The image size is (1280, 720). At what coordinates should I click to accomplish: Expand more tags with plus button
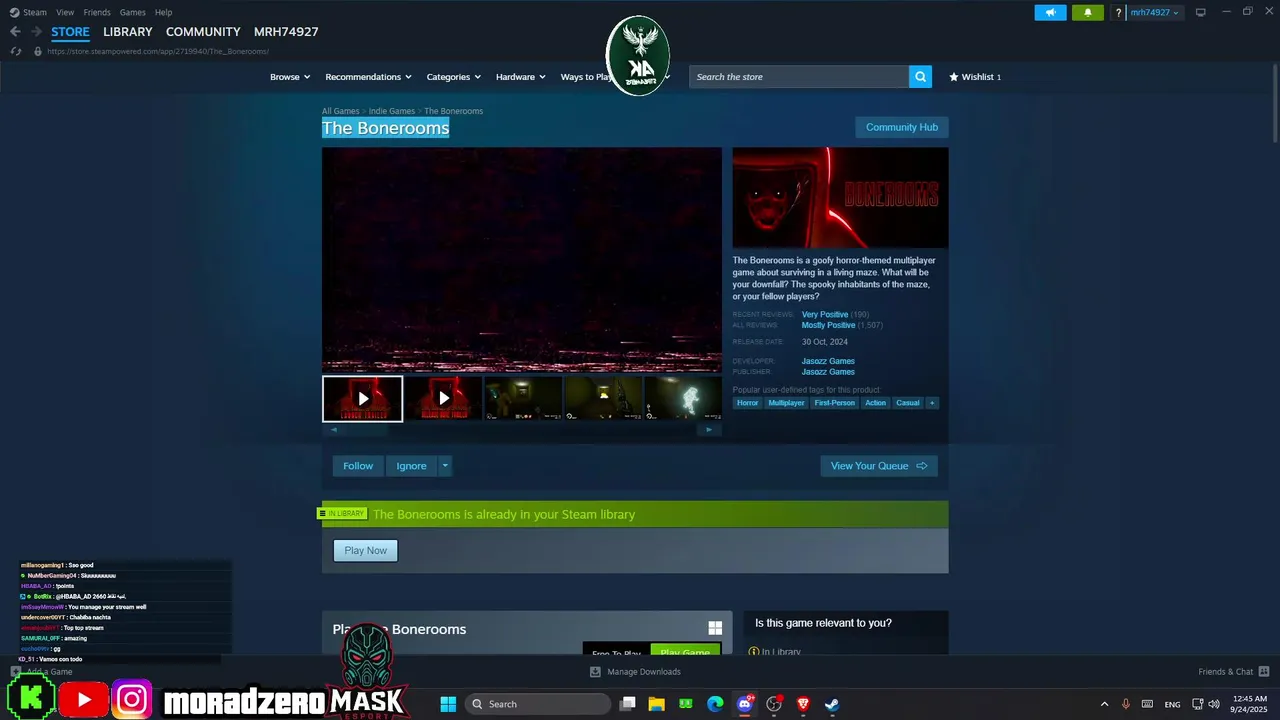tap(932, 403)
